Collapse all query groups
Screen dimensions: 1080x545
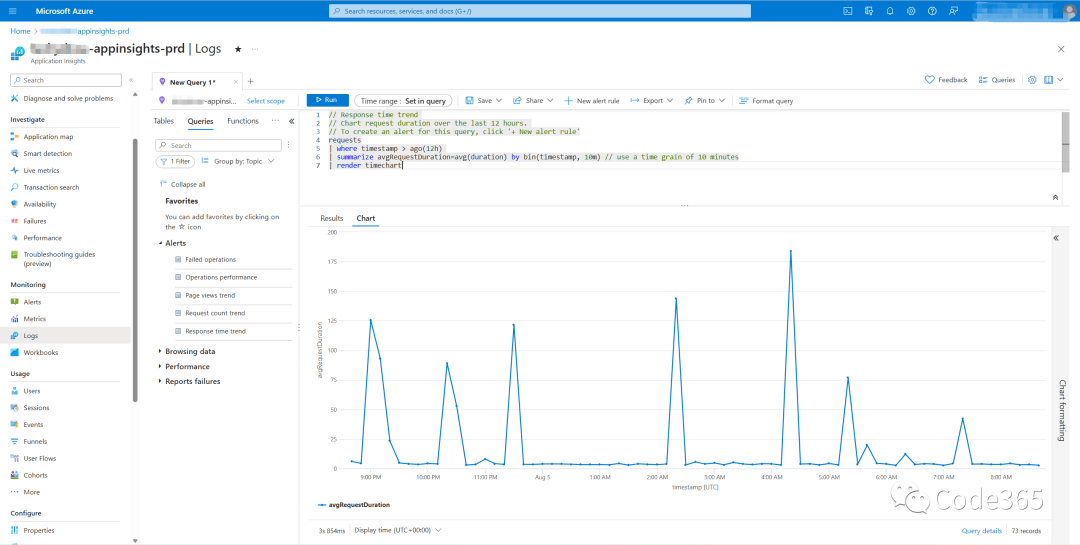[183, 185]
